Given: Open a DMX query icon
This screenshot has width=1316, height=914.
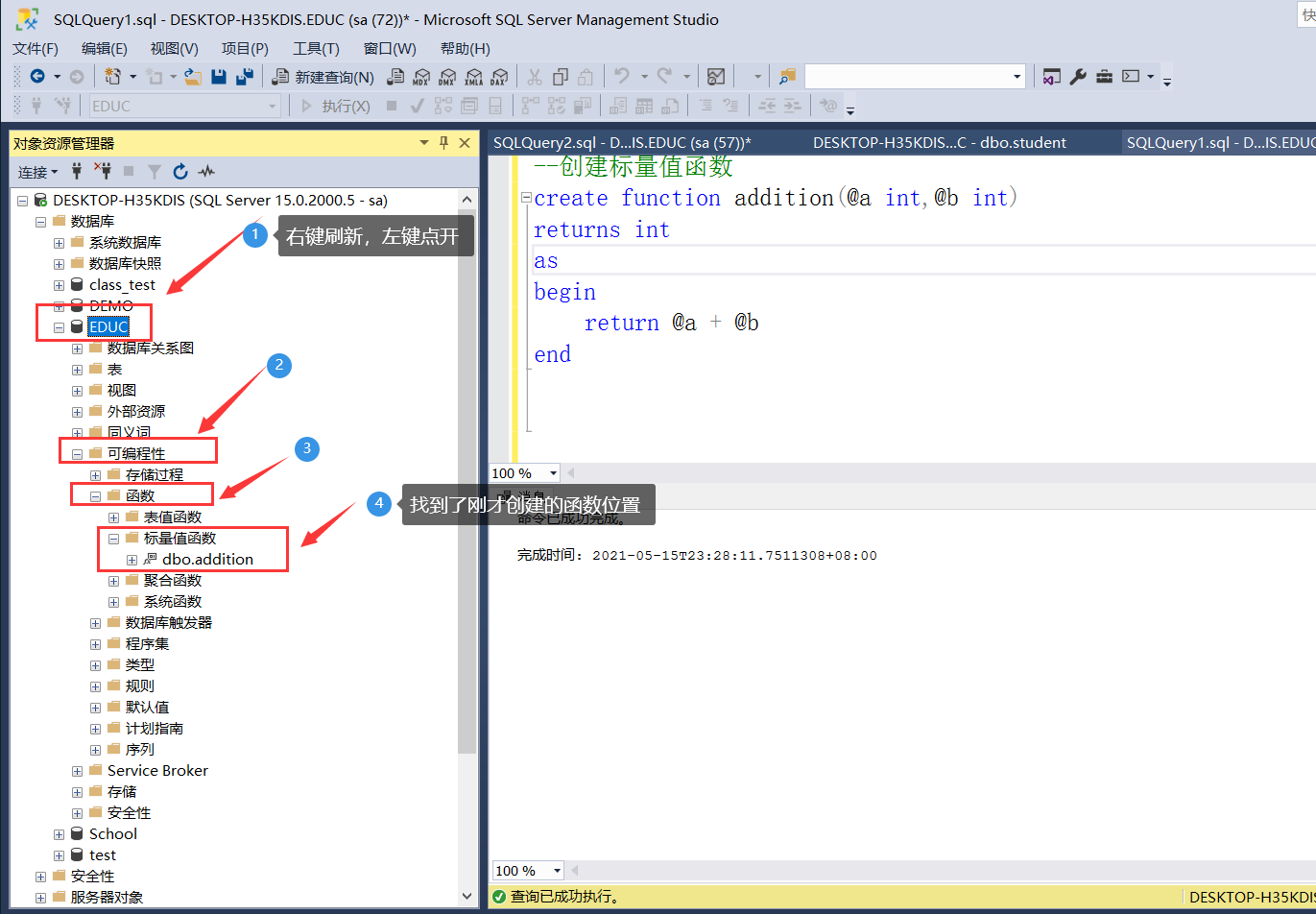Looking at the screenshot, I should tap(447, 77).
